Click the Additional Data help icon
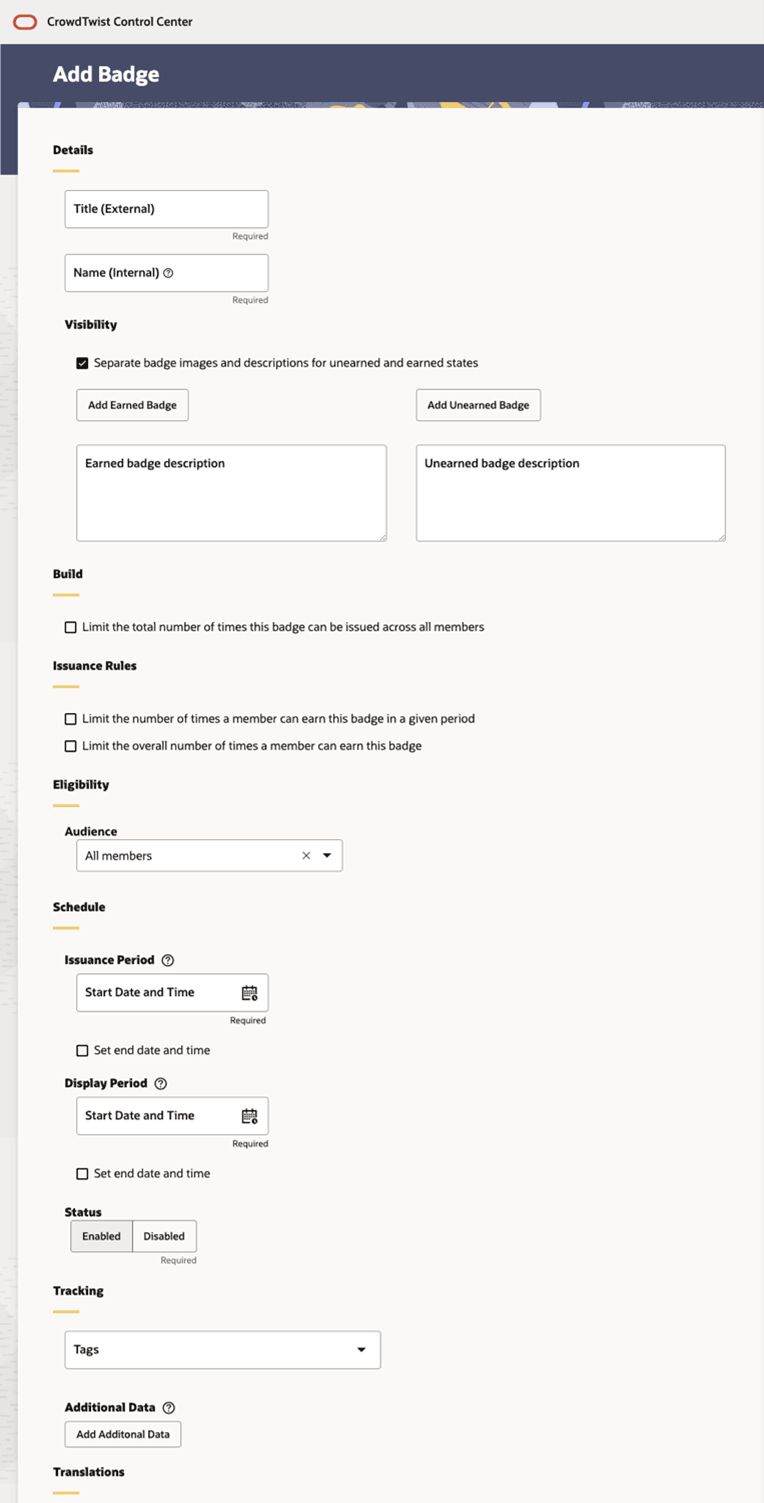 tap(168, 1408)
